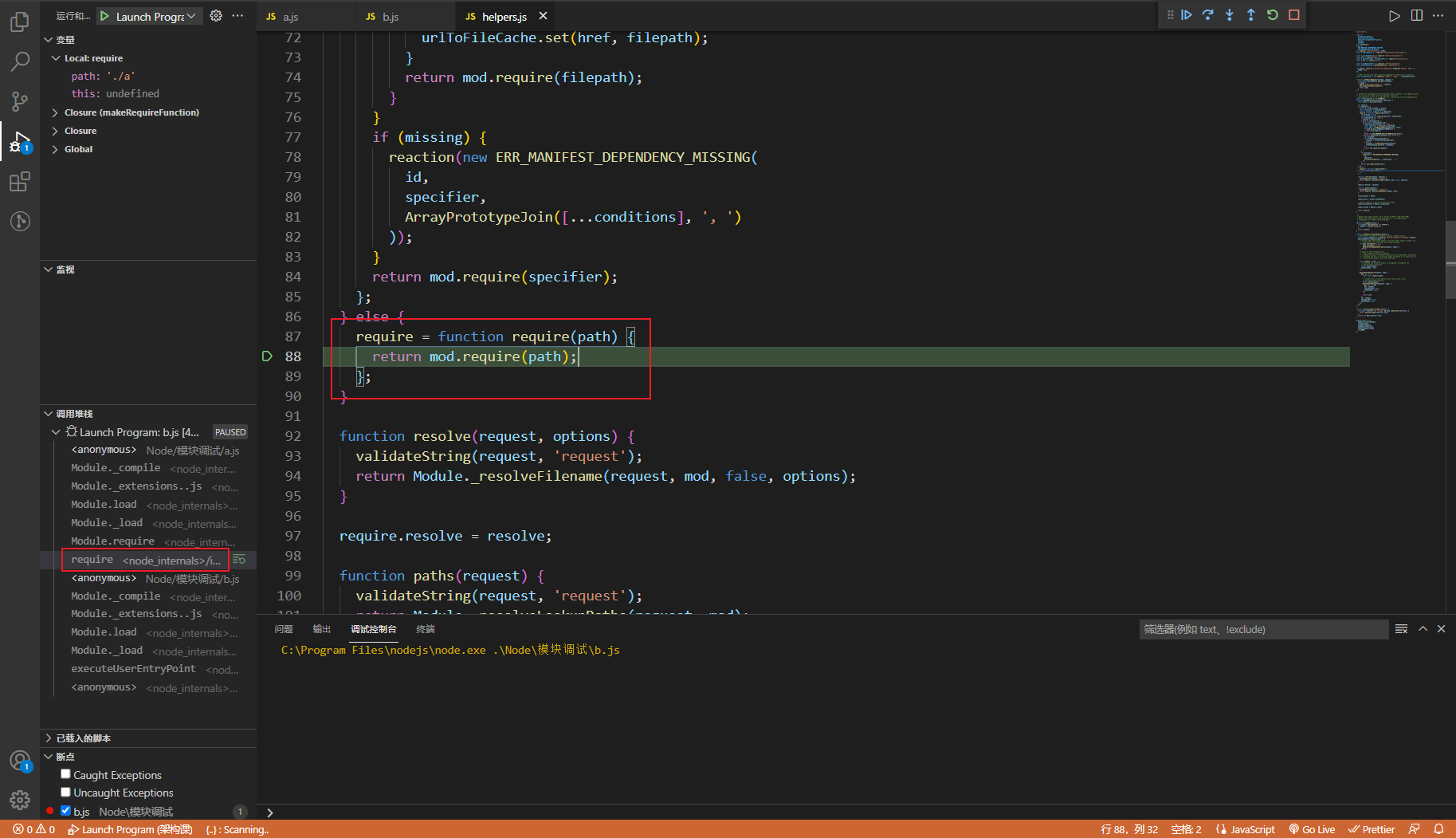This screenshot has width=1456, height=838.
Task: Switch to the 终端 panel tab
Action: point(425,629)
